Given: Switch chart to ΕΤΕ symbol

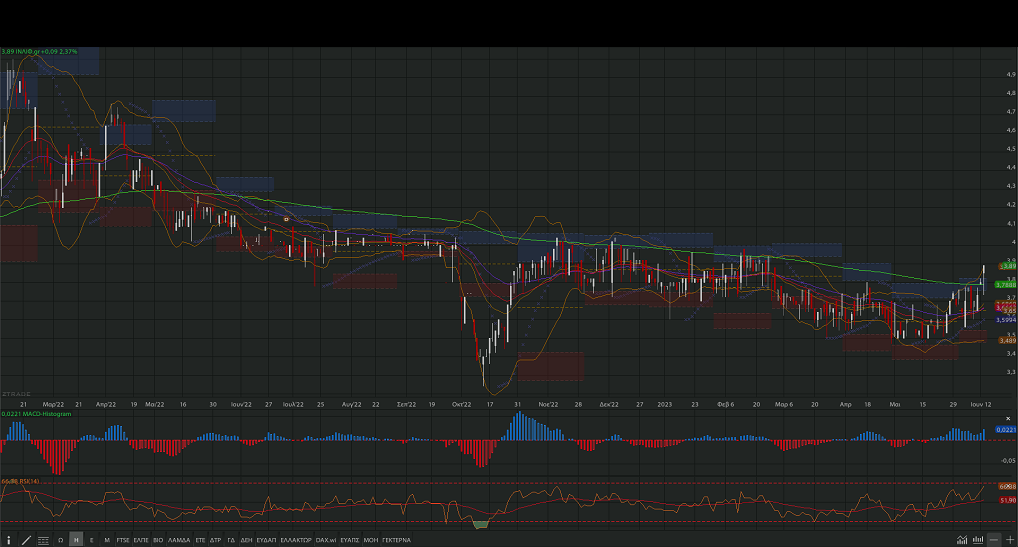Looking at the screenshot, I should click(200, 540).
